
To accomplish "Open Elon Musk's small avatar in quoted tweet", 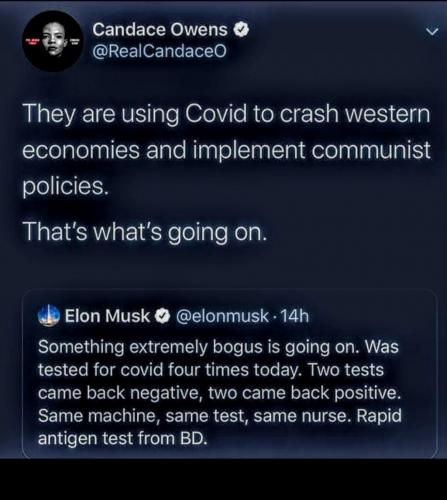I will click(49, 315).
